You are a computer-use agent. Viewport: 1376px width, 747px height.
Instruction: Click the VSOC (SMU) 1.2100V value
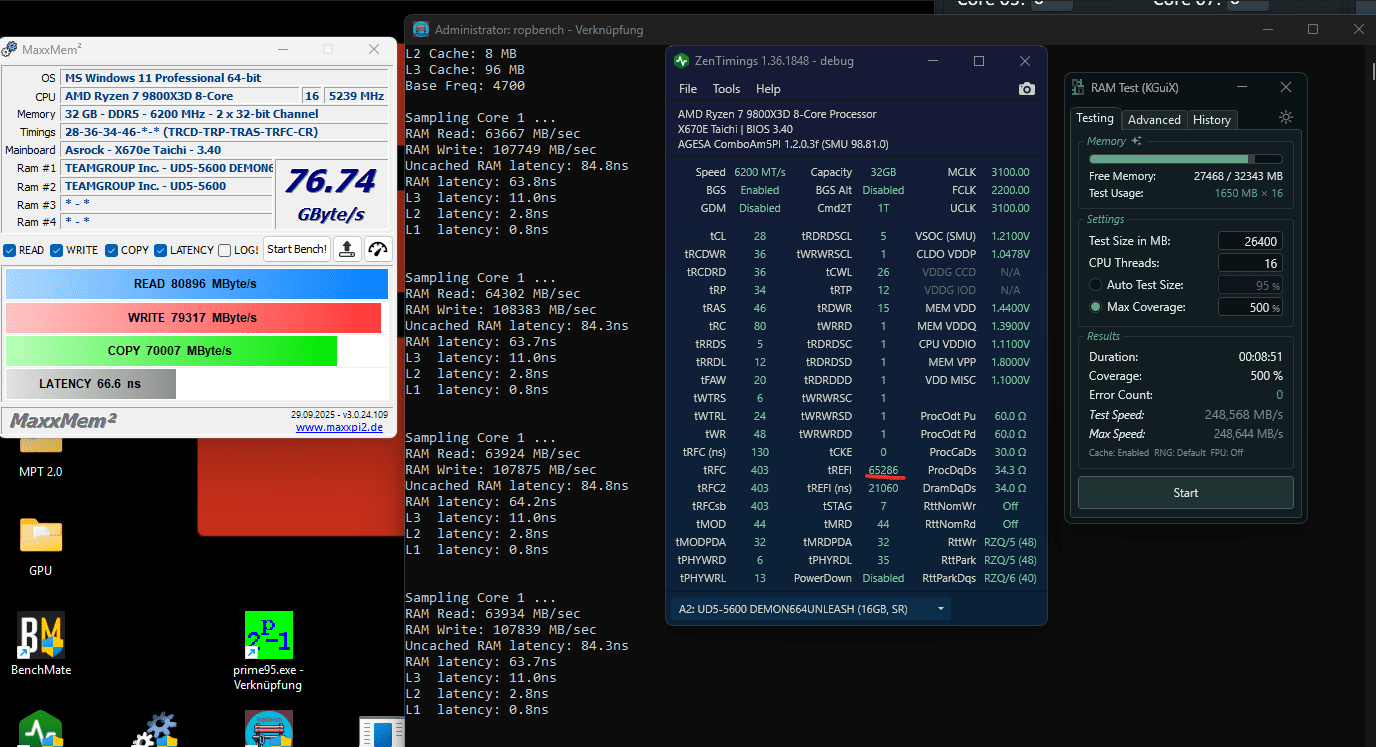coord(1010,236)
